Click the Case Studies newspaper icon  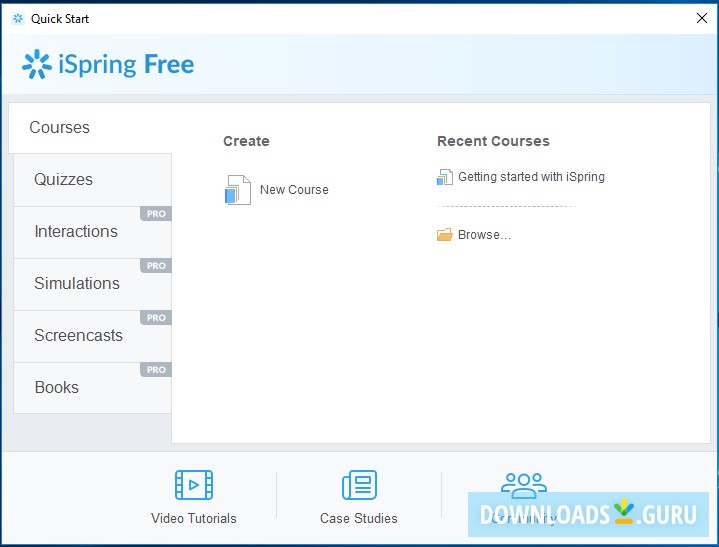(x=360, y=485)
